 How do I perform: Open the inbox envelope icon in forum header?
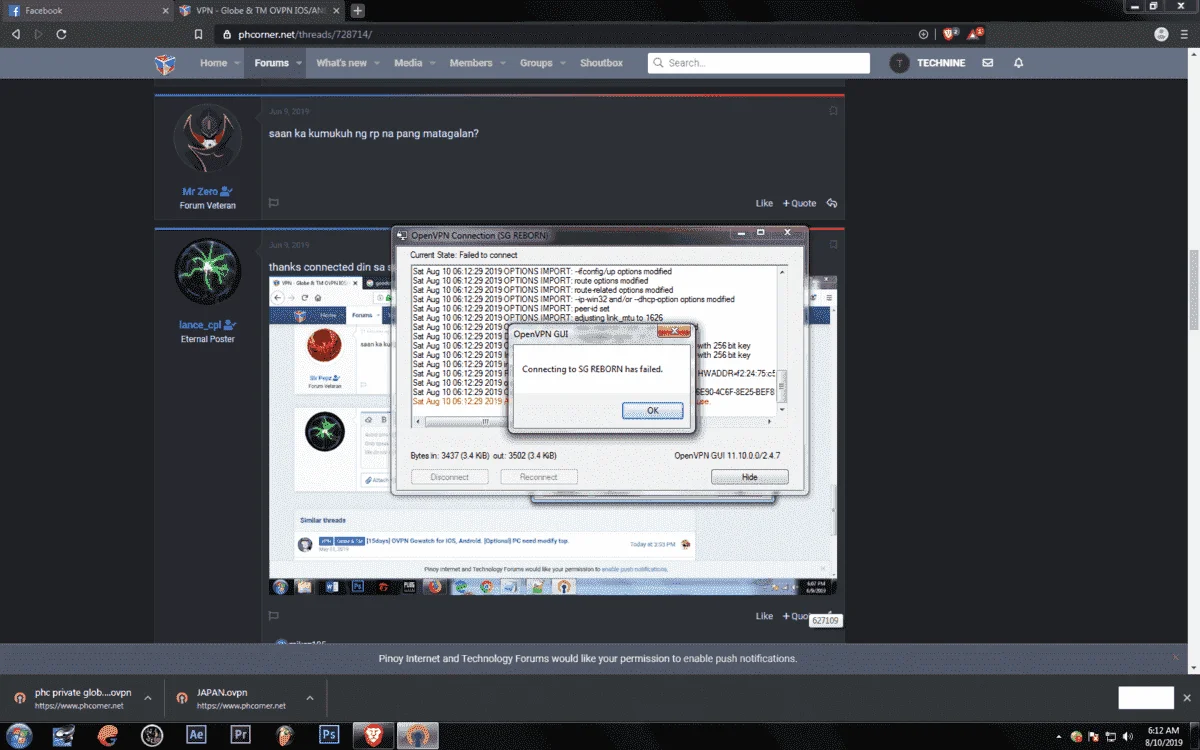988,63
